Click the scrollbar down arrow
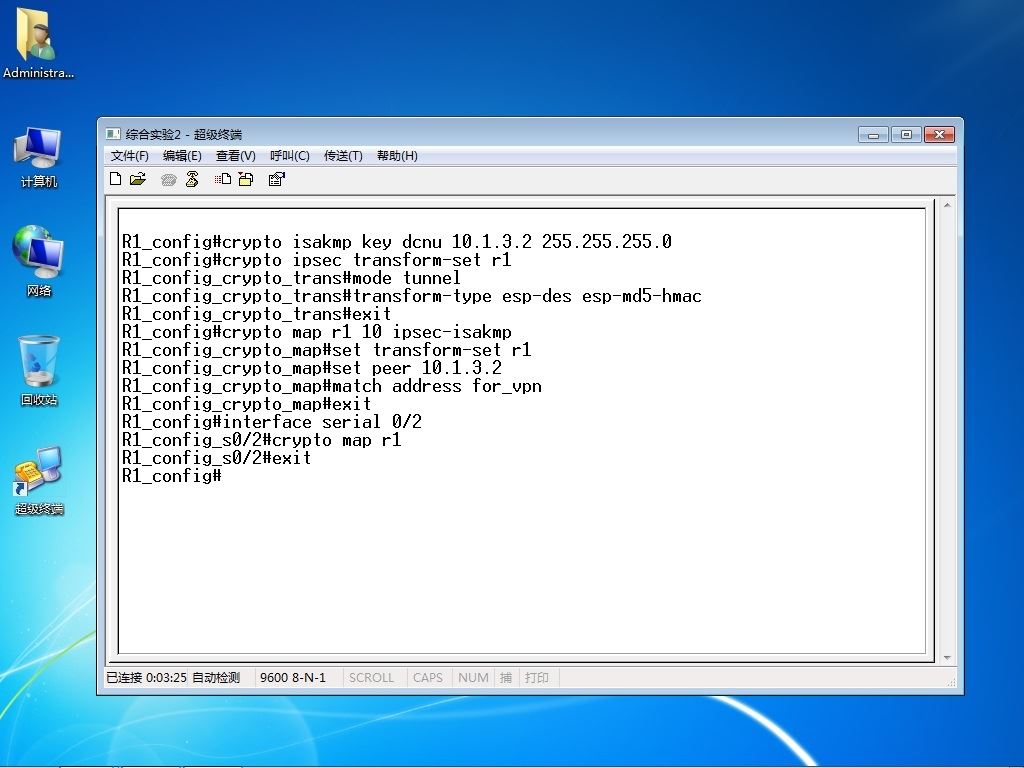Image resolution: width=1024 pixels, height=768 pixels. click(x=947, y=658)
